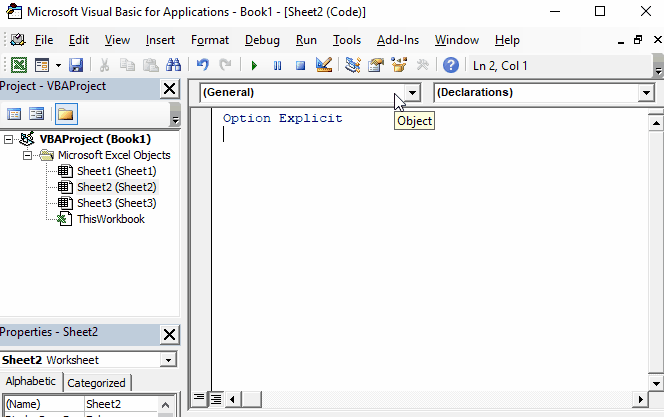Image resolution: width=664 pixels, height=417 pixels.
Task: Click the Reset stop icon
Action: pyautogui.click(x=300, y=65)
